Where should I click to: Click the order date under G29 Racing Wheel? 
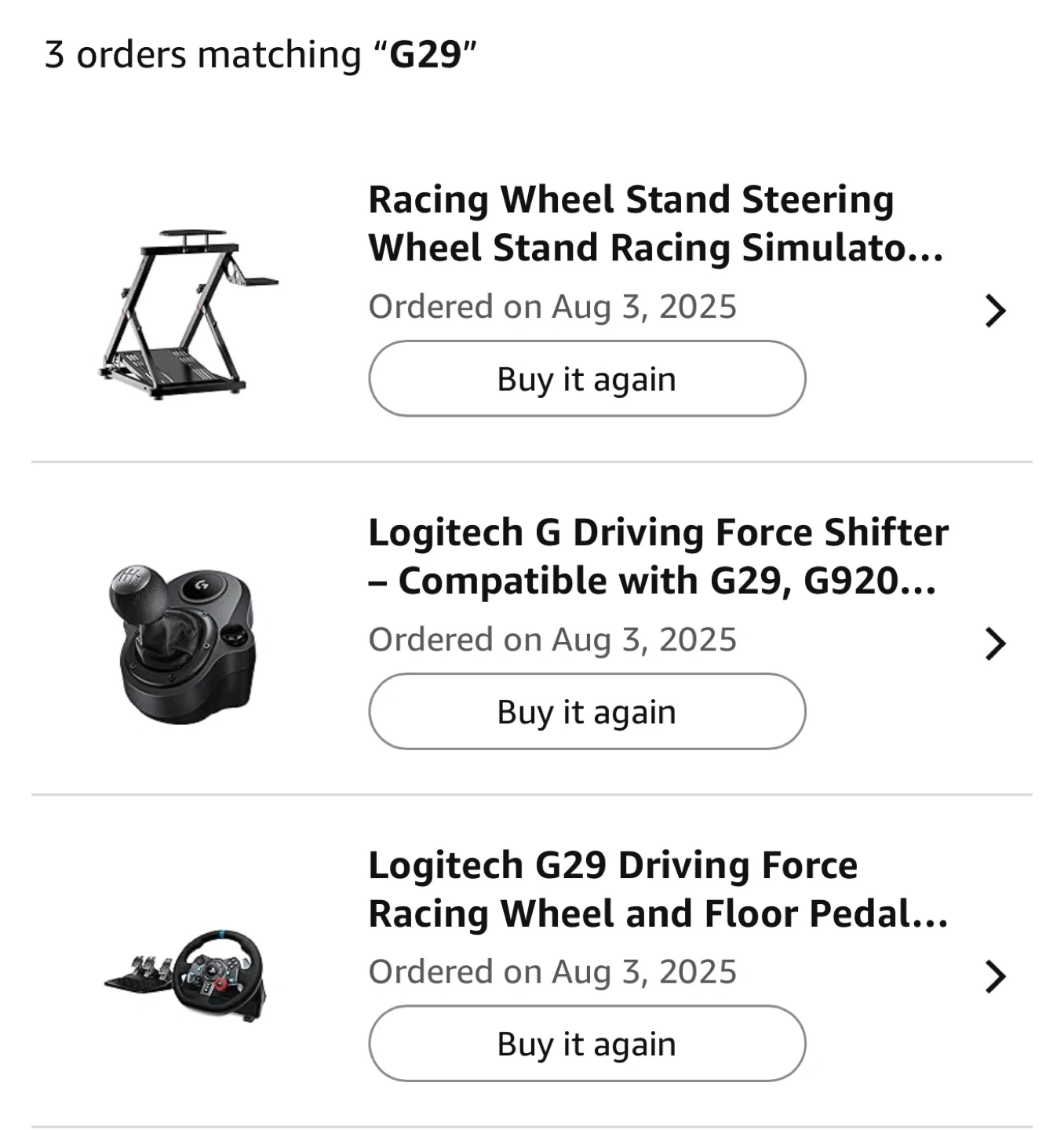(552, 971)
